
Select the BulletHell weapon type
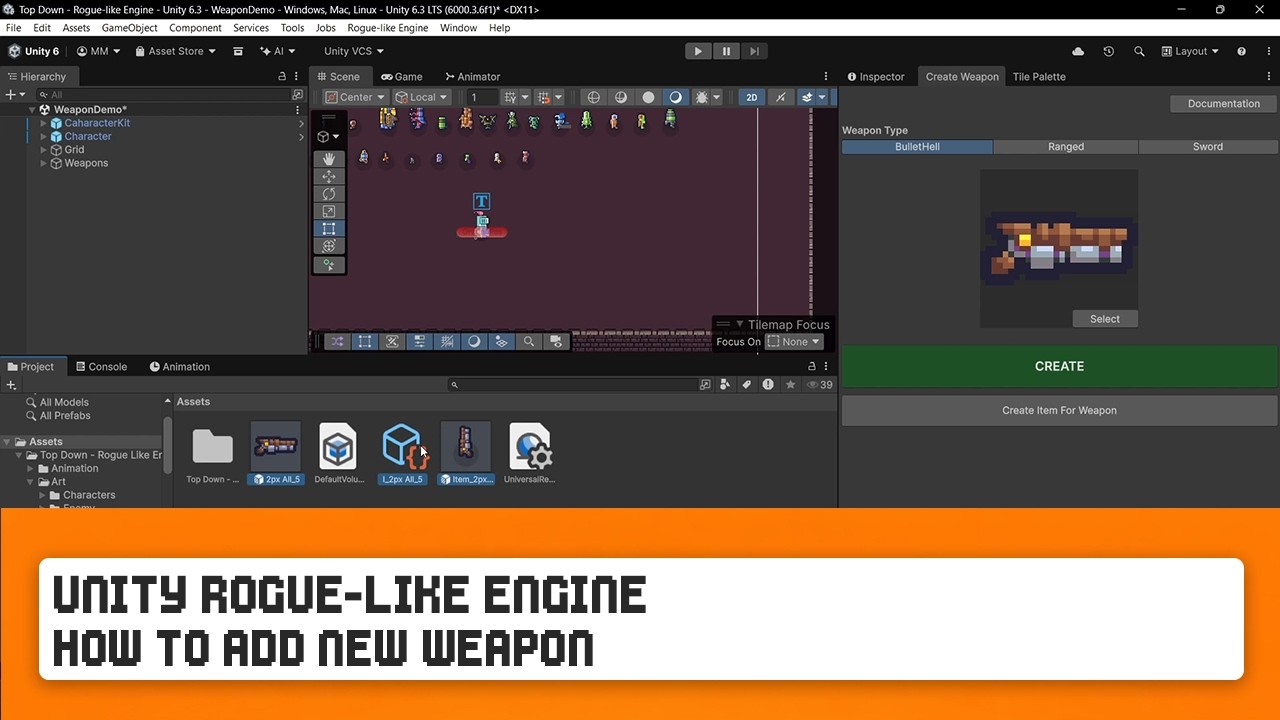(917, 147)
